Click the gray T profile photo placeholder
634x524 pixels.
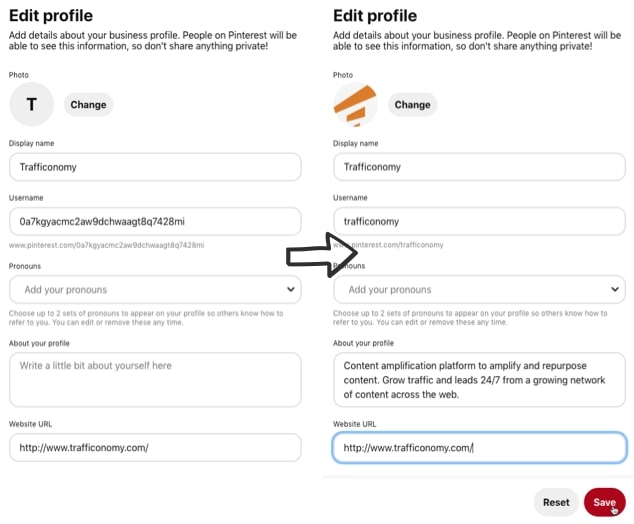coord(32,104)
